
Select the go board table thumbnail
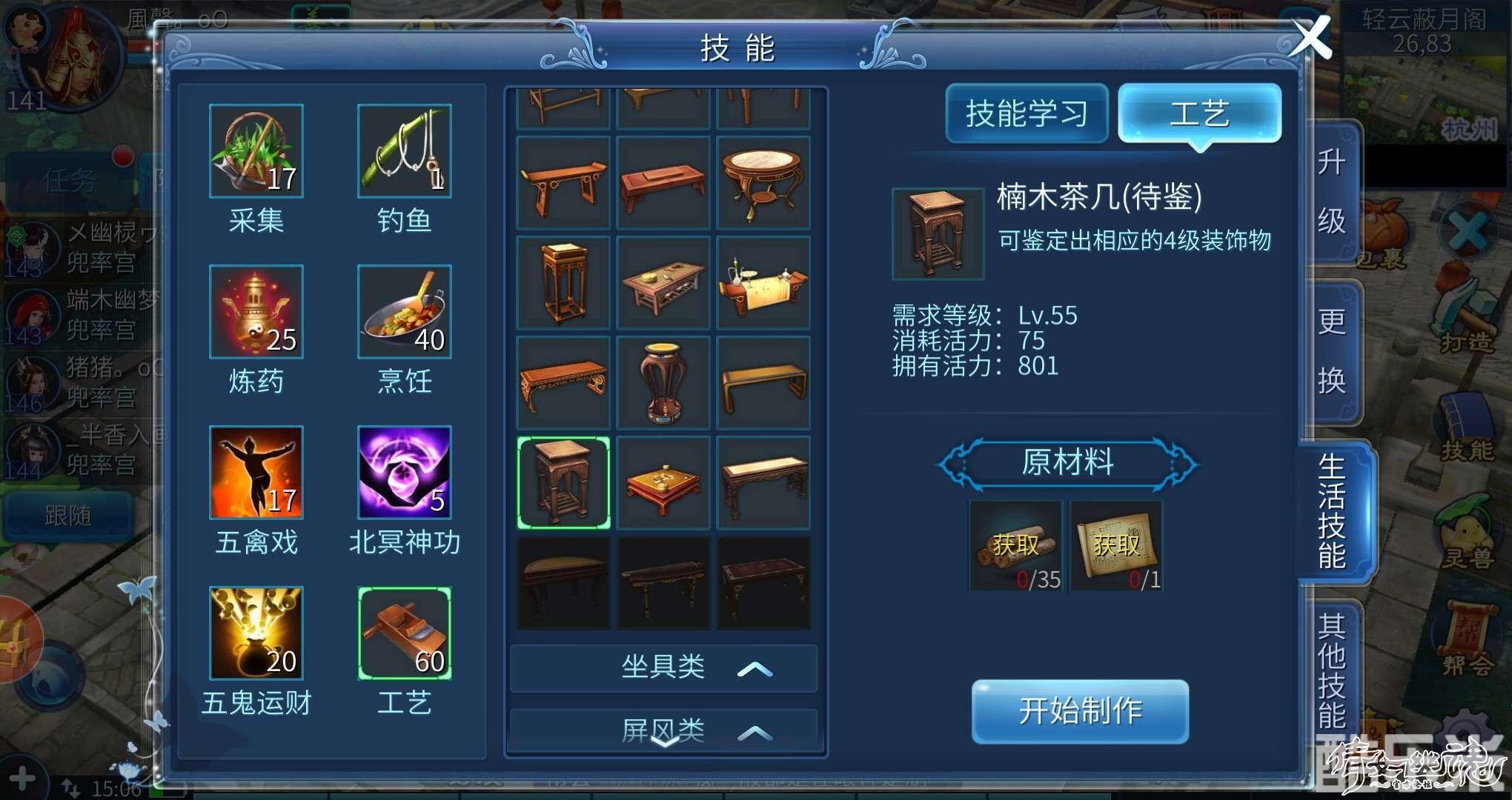tap(663, 483)
